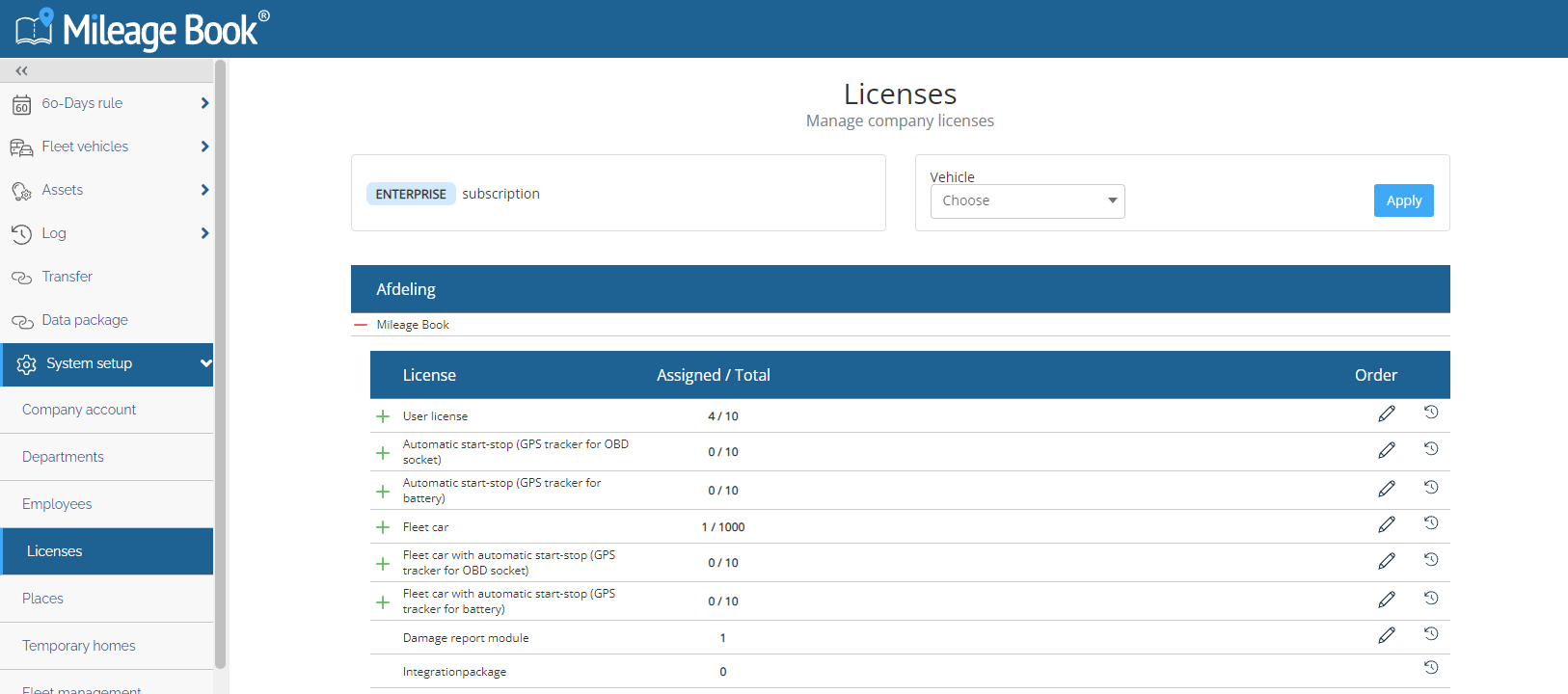Collapse the sidebar with double-chevron icon
Screen dimensions: 1568x694
coord(21,70)
